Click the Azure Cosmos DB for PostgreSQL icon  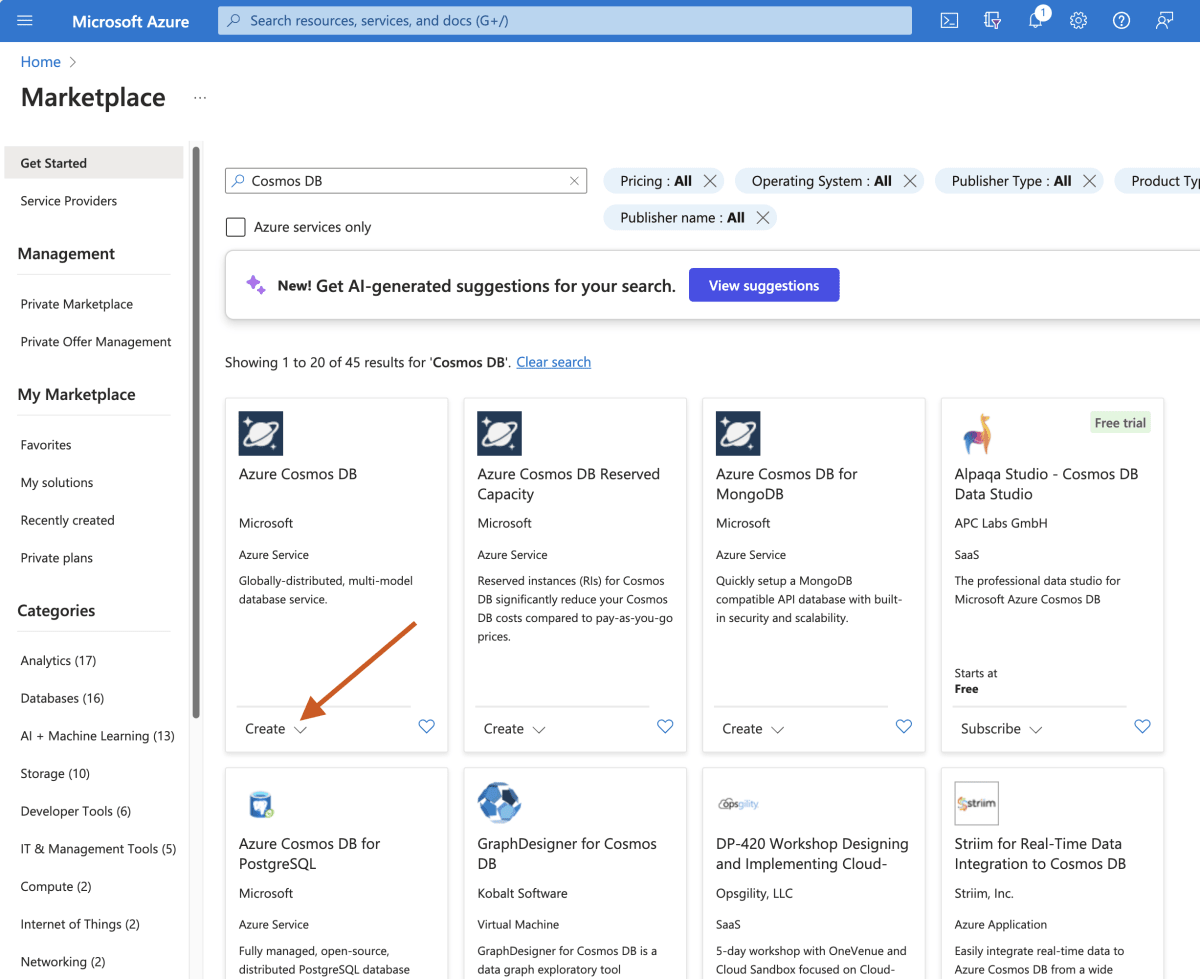(261, 804)
